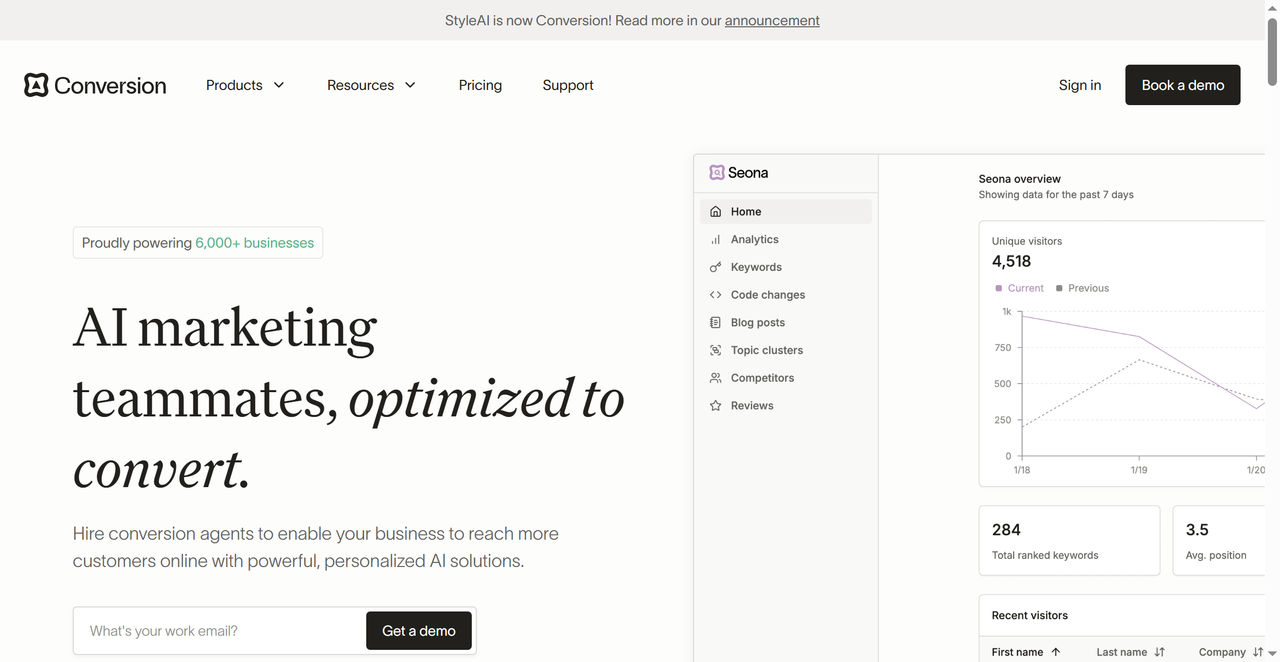Click the Previous legend gray swatch
Screen dimensions: 1280x662
coord(1059,288)
